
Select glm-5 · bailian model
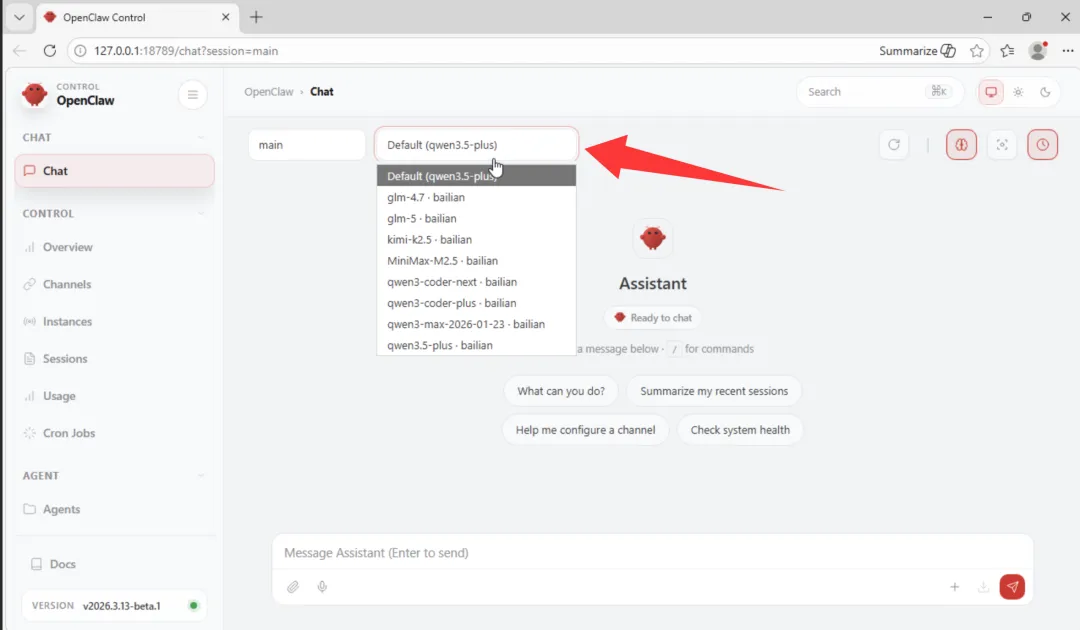pyautogui.click(x=476, y=219)
